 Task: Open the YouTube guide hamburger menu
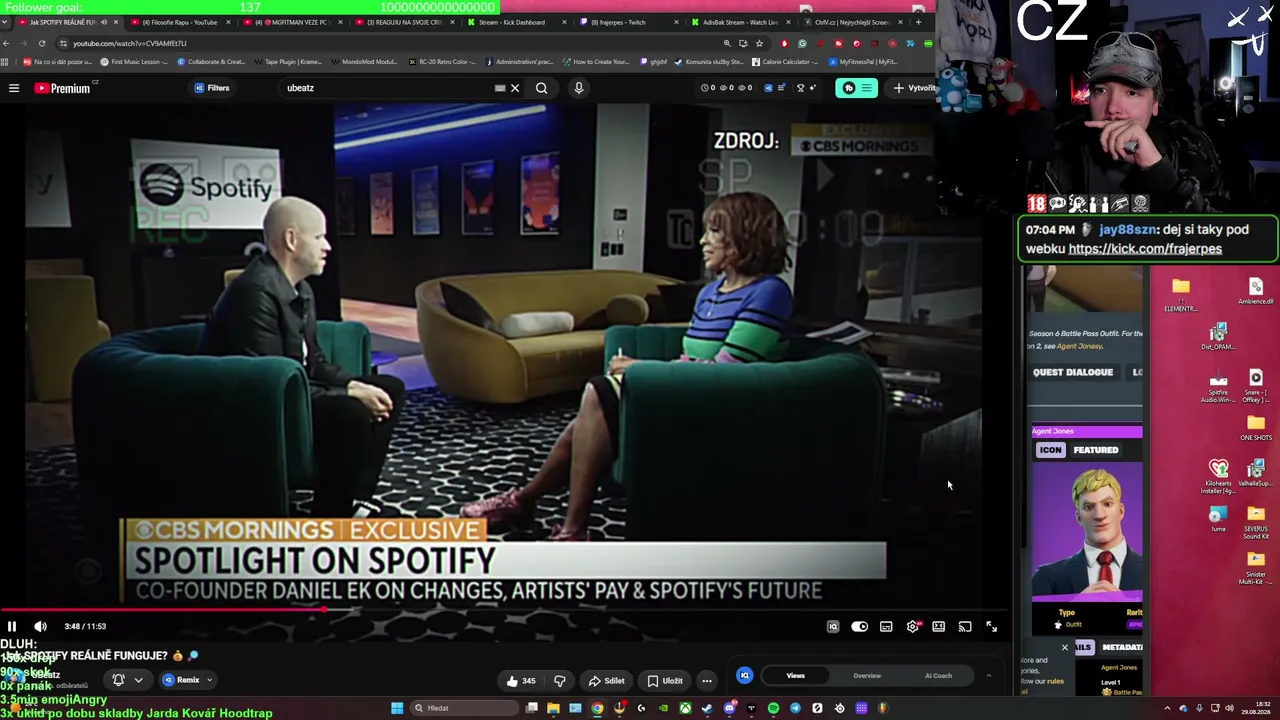coord(14,88)
